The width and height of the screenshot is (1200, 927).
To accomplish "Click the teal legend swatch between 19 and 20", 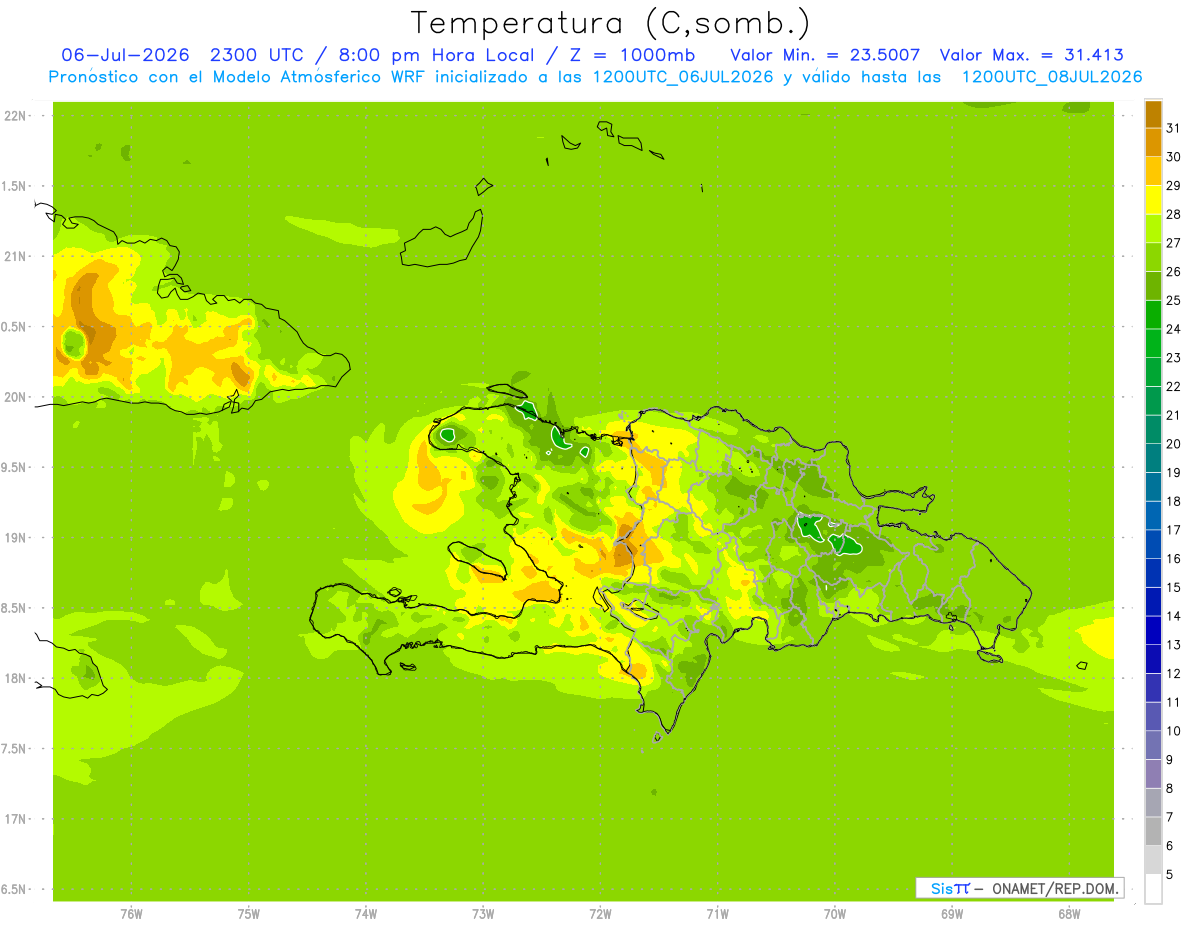I will tap(1153, 458).
